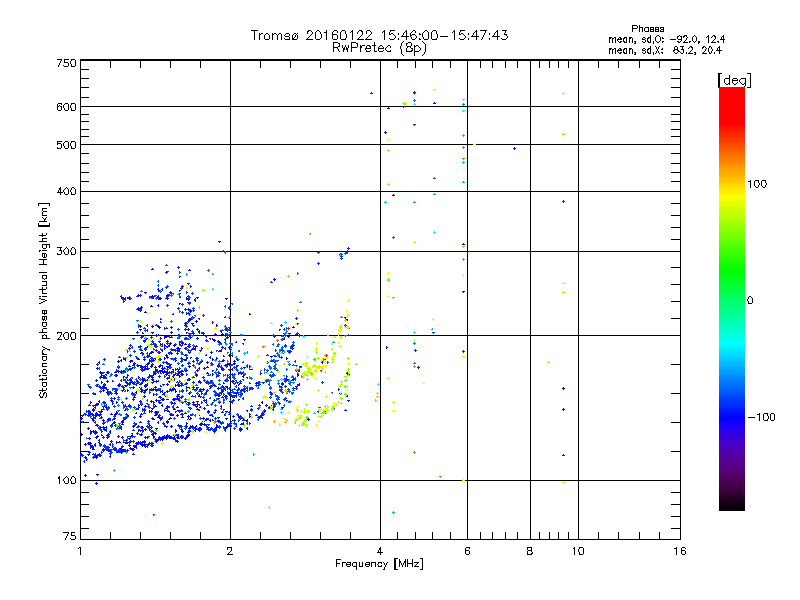The width and height of the screenshot is (800, 600).
Task: Click the y-axis tick label '200'
Action: pyautogui.click(x=66, y=336)
